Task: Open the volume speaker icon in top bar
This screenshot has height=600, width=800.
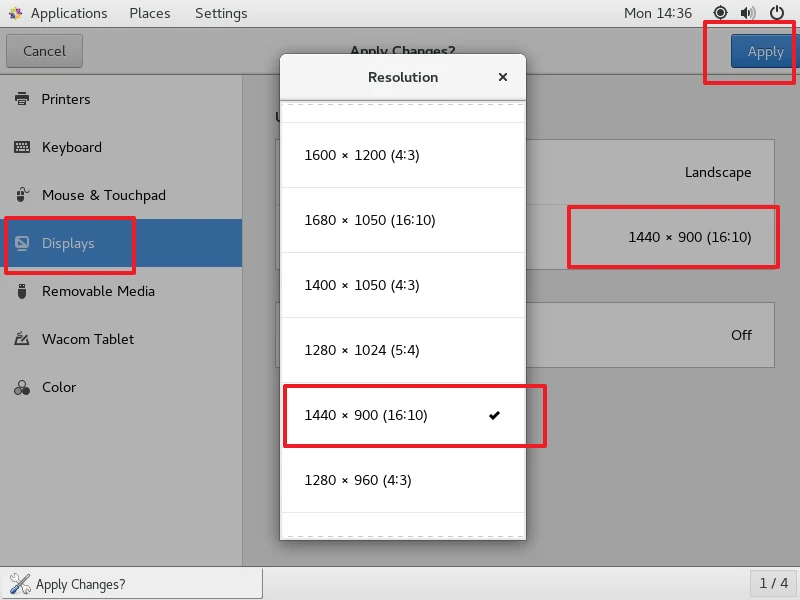Action: pyautogui.click(x=748, y=13)
